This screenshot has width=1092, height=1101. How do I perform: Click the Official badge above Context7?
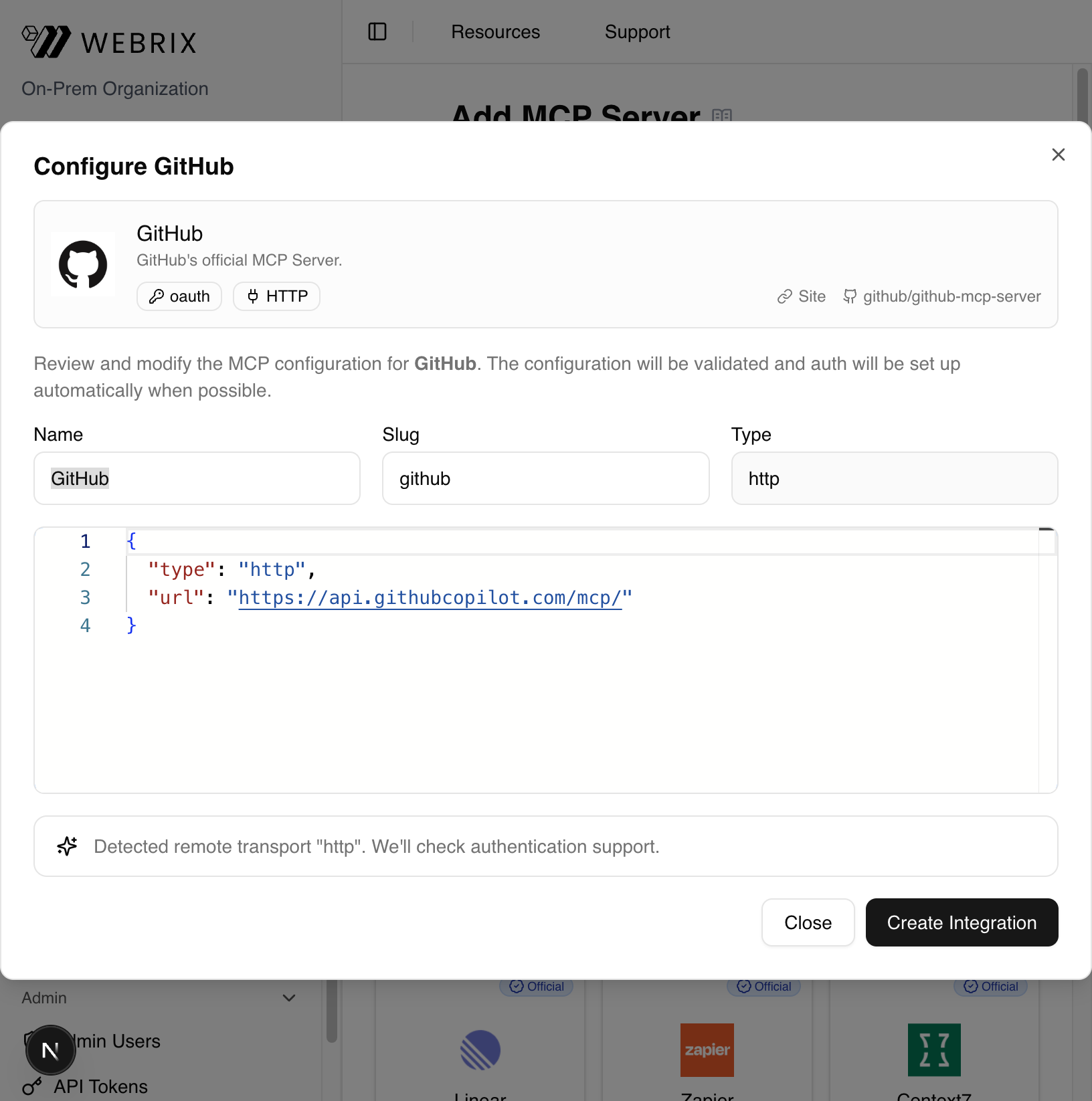[x=990, y=987]
